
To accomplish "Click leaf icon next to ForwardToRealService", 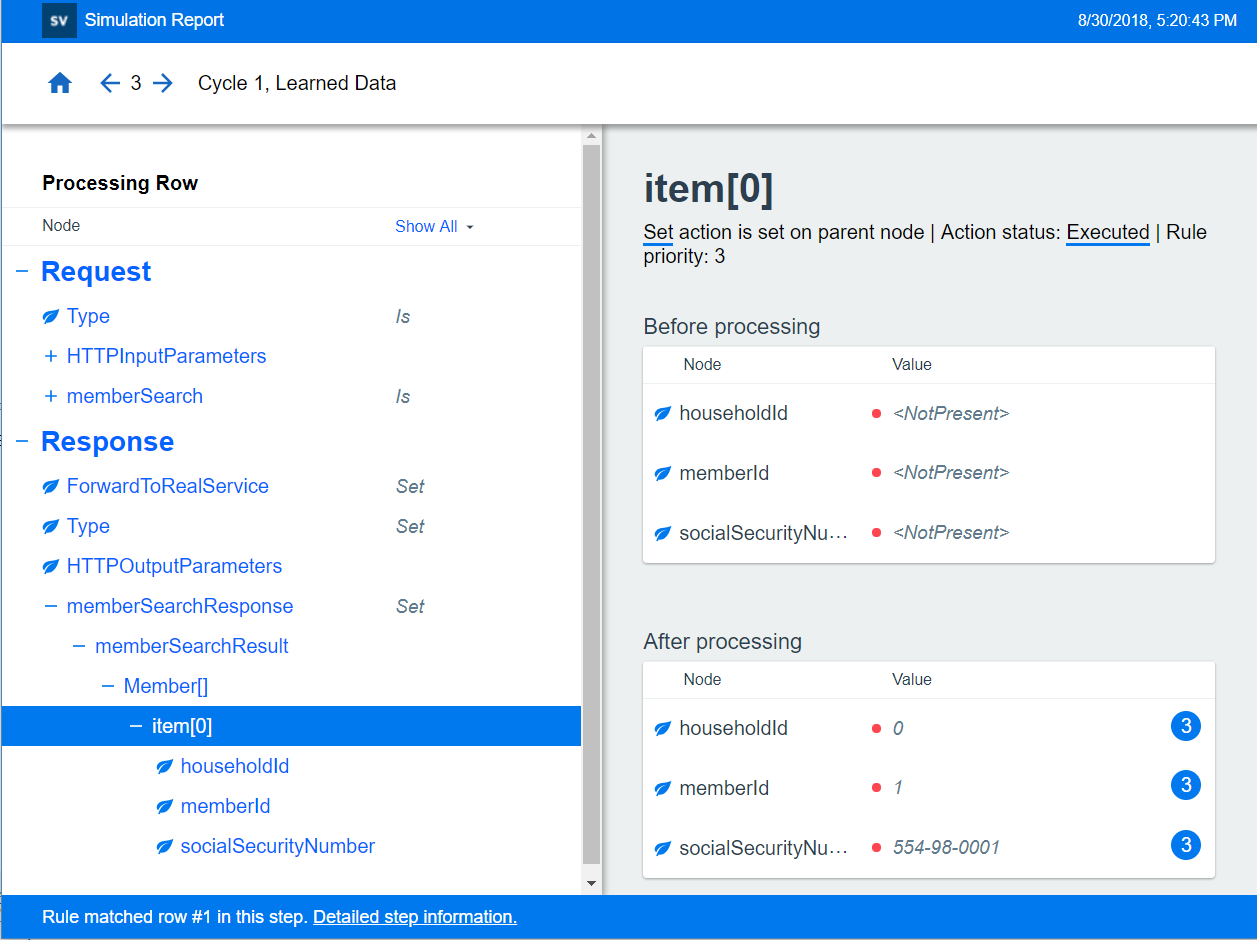I will (51, 487).
